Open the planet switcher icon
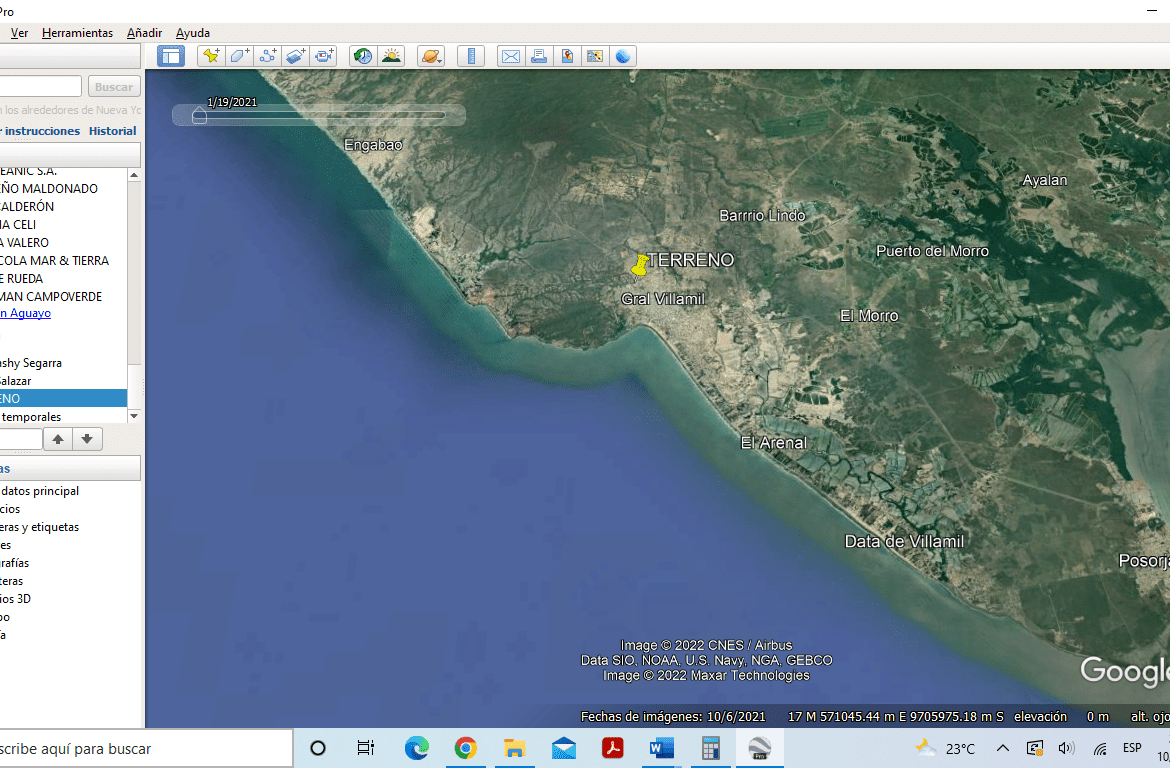This screenshot has height=768, width=1170. [x=431, y=56]
